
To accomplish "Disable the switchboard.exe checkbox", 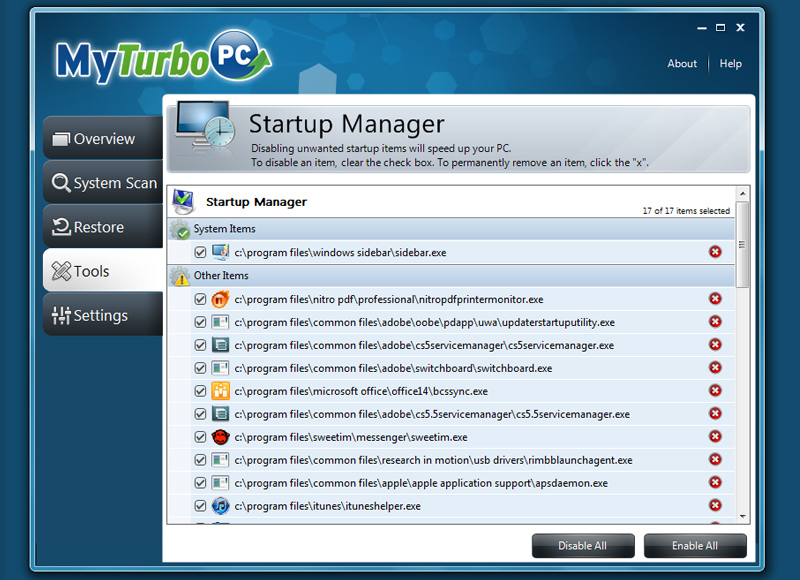I will click(201, 368).
